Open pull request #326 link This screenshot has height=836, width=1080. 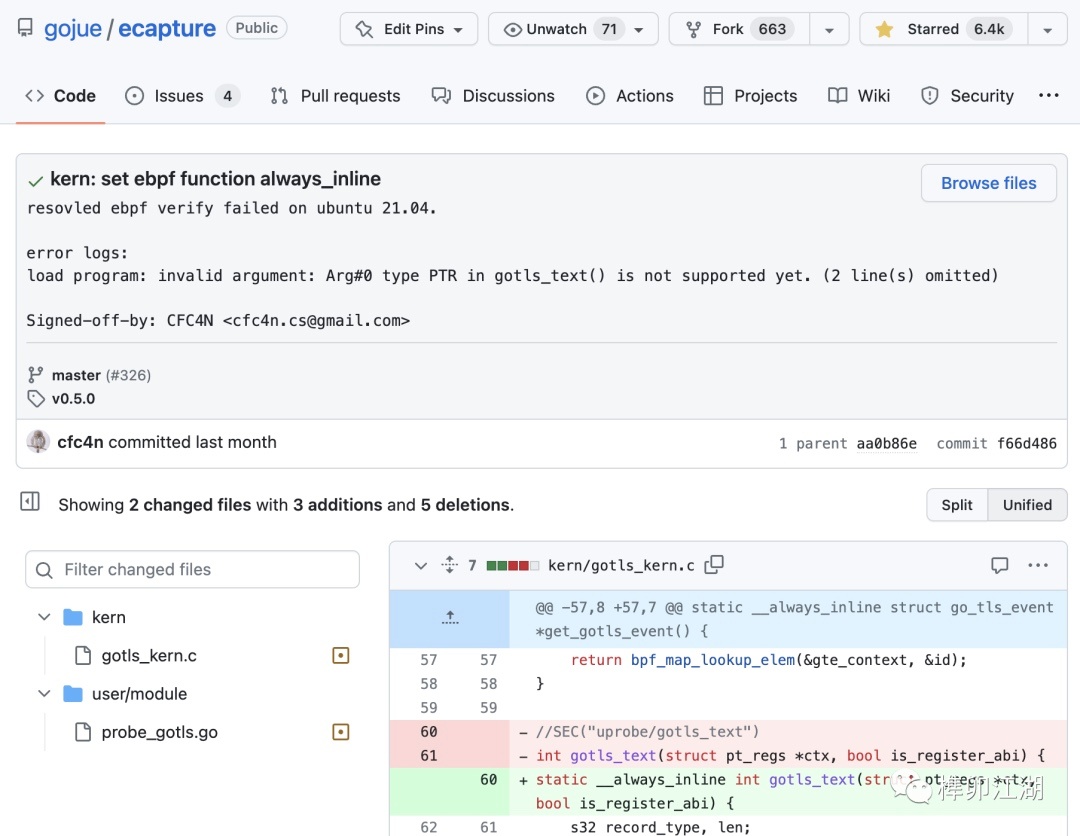[128, 375]
